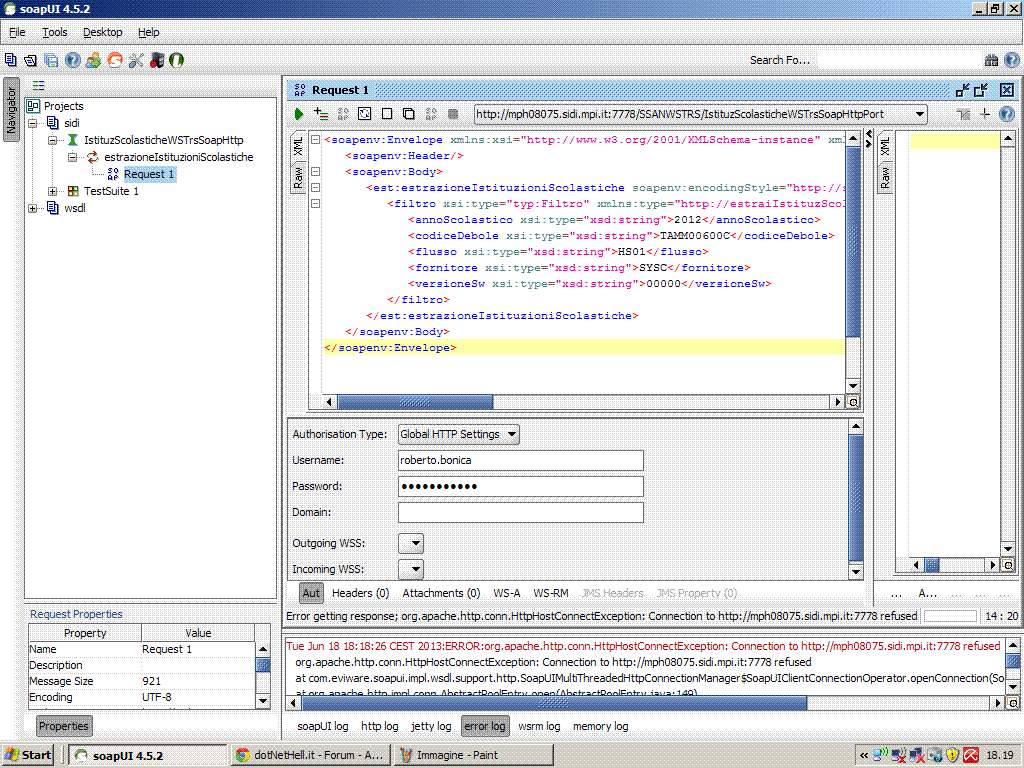Click the add assertion plus icon at toolbar right
The image size is (1024, 768).
(985, 114)
